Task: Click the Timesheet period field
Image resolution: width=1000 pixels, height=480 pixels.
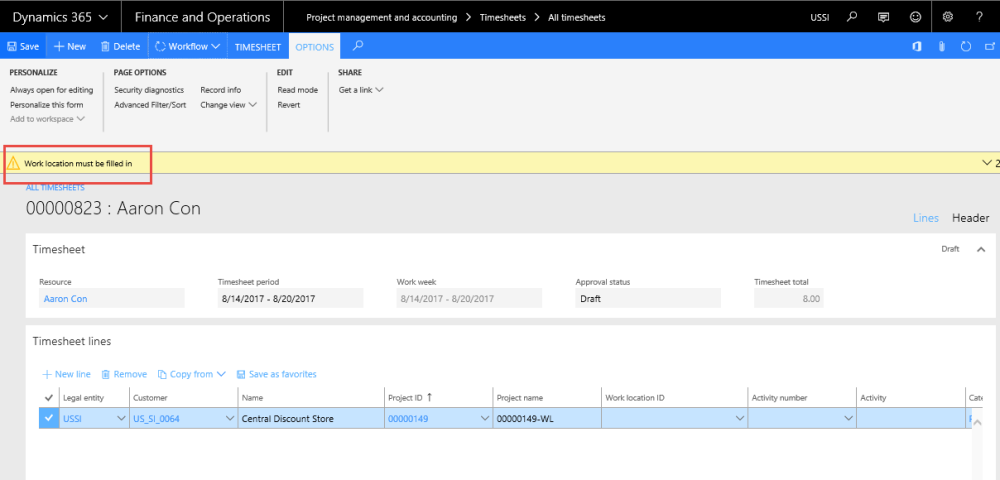Action: (x=290, y=298)
